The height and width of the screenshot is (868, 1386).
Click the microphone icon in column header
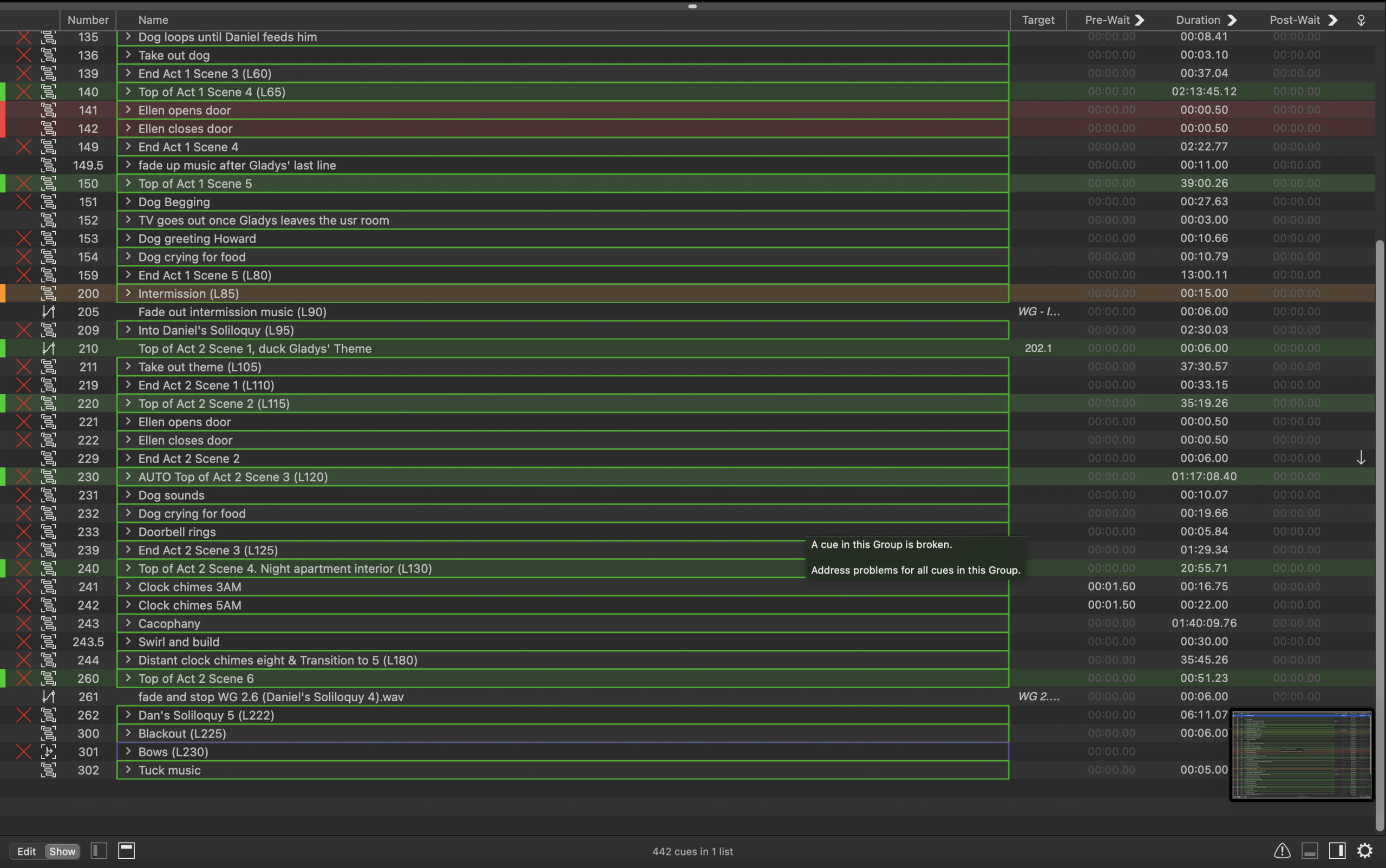[1361, 20]
